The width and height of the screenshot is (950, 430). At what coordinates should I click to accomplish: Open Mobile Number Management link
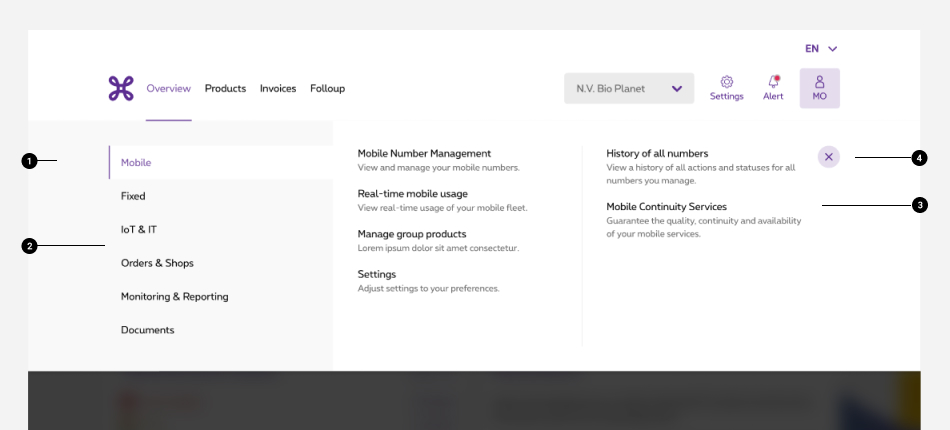point(424,153)
